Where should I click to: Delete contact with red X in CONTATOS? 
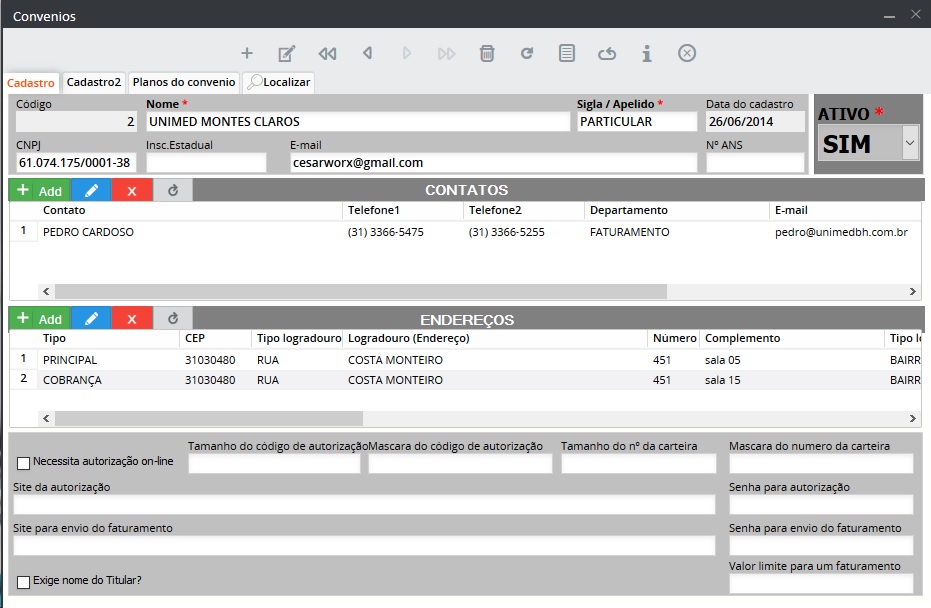pos(132,191)
